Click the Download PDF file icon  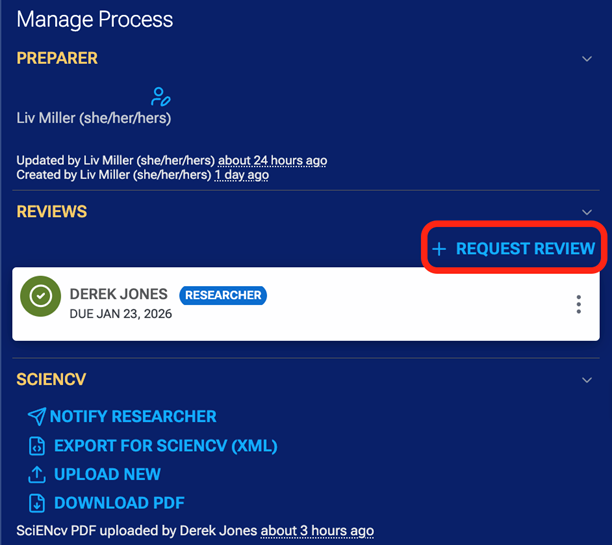pos(36,503)
